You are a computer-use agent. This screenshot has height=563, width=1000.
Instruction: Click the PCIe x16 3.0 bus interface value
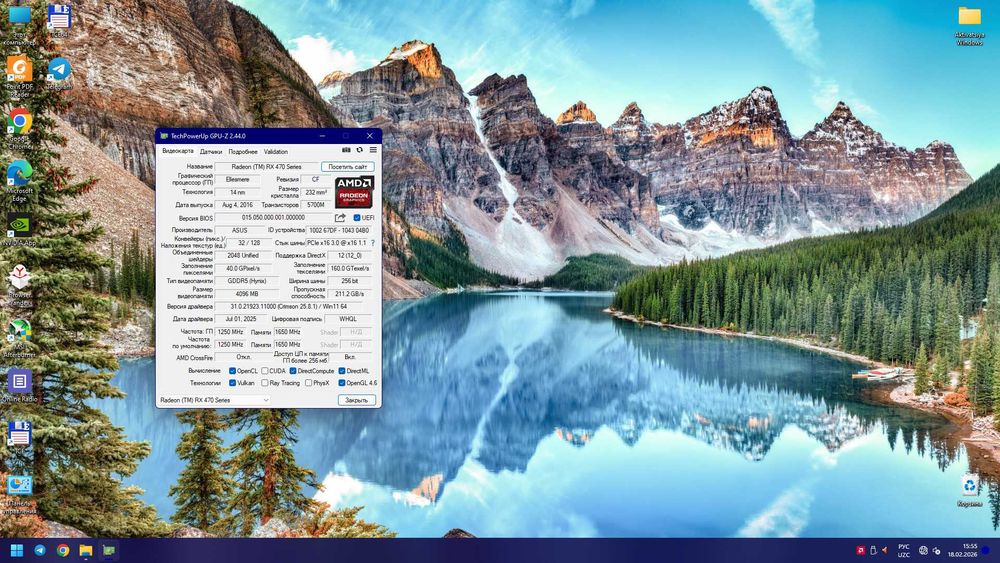pyautogui.click(x=337, y=243)
